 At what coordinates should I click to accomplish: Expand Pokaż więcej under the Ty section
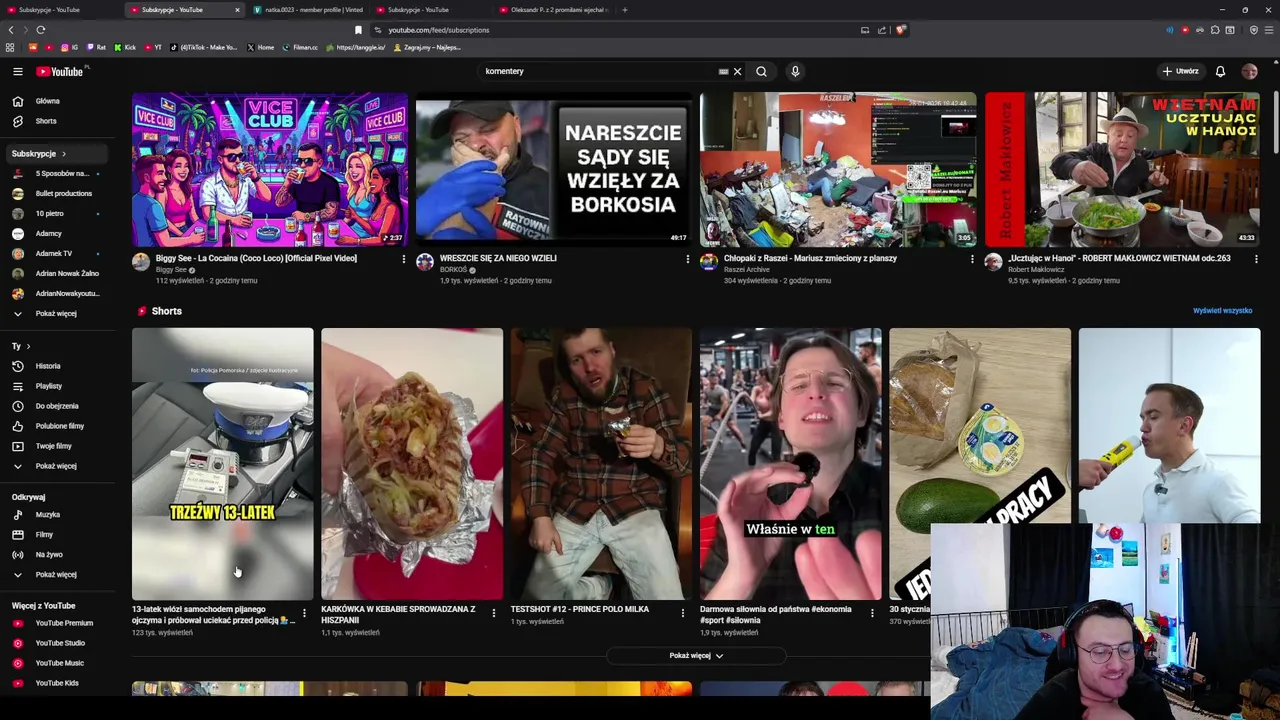55,466
